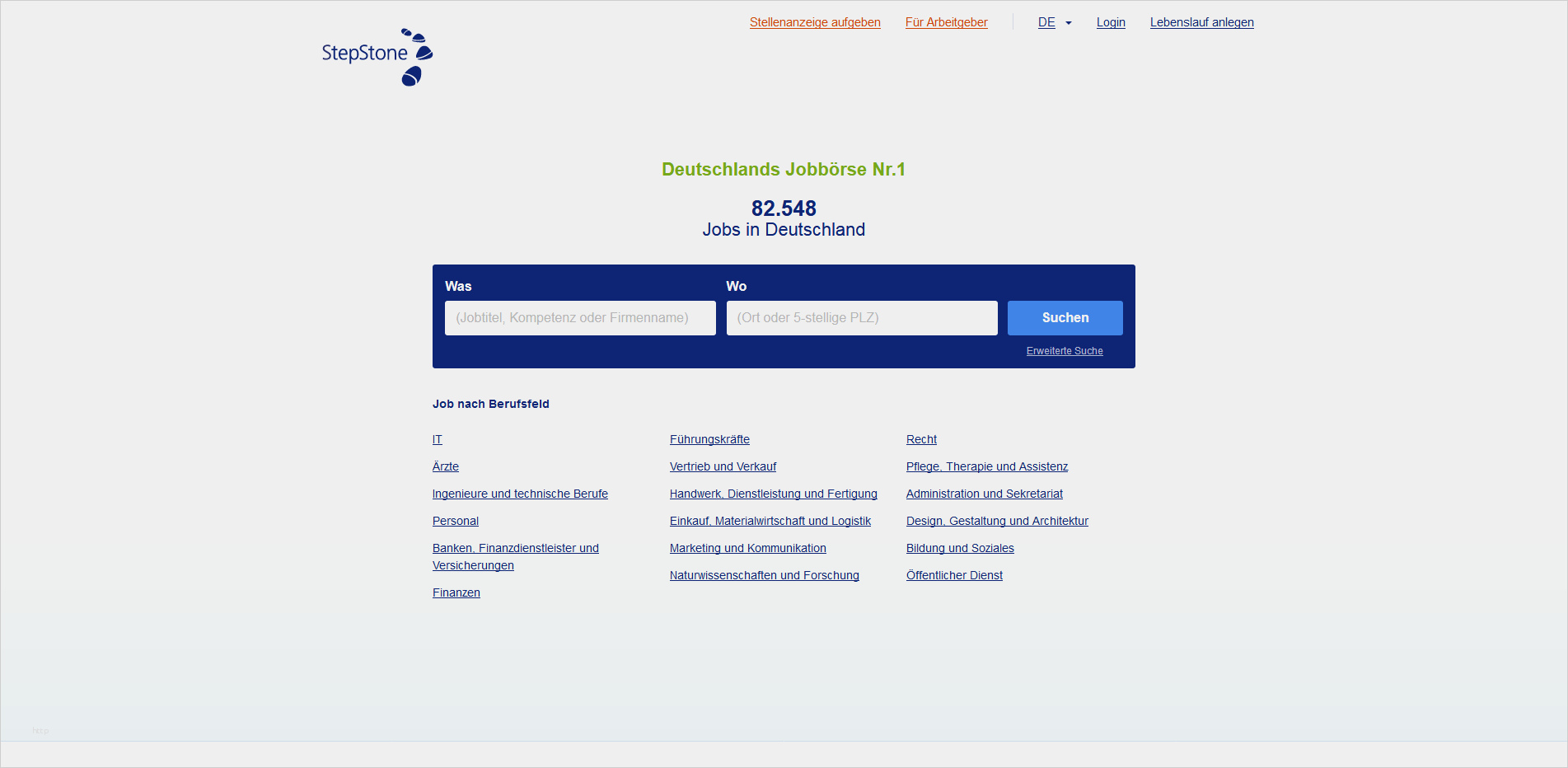Open Handwerk, Dienstleistung und Fertigung category
The width and height of the screenshot is (1568, 768).
coord(774,494)
